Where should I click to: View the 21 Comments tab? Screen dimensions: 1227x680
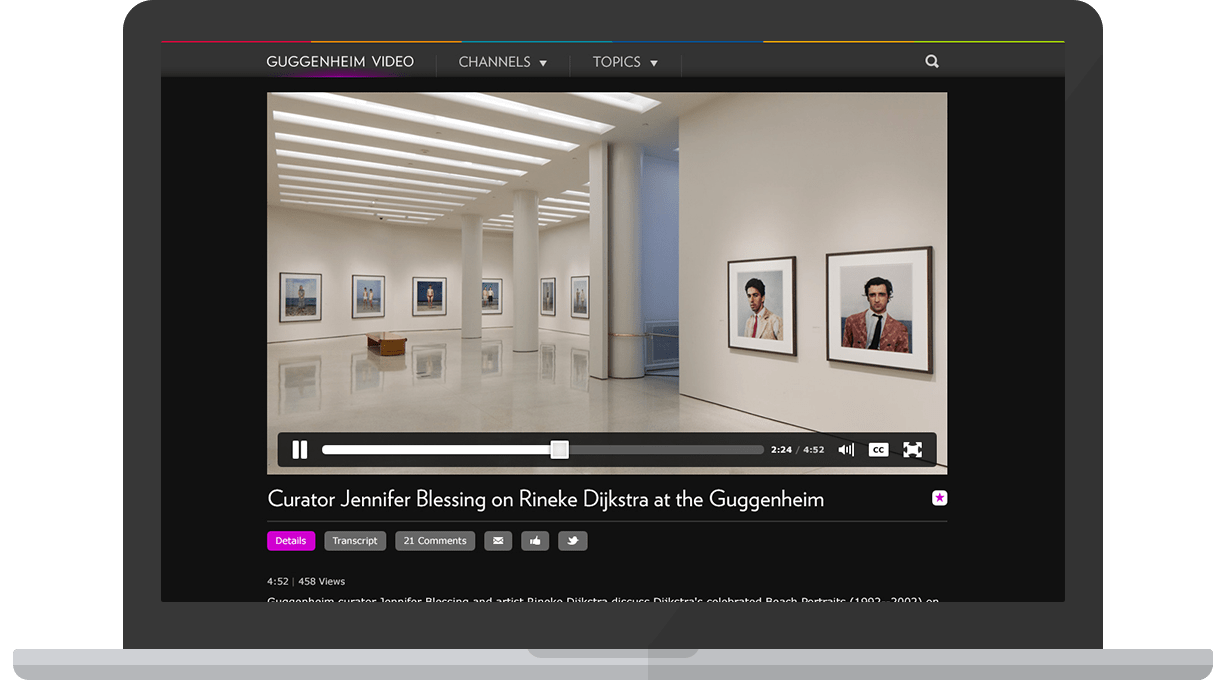[x=435, y=541]
